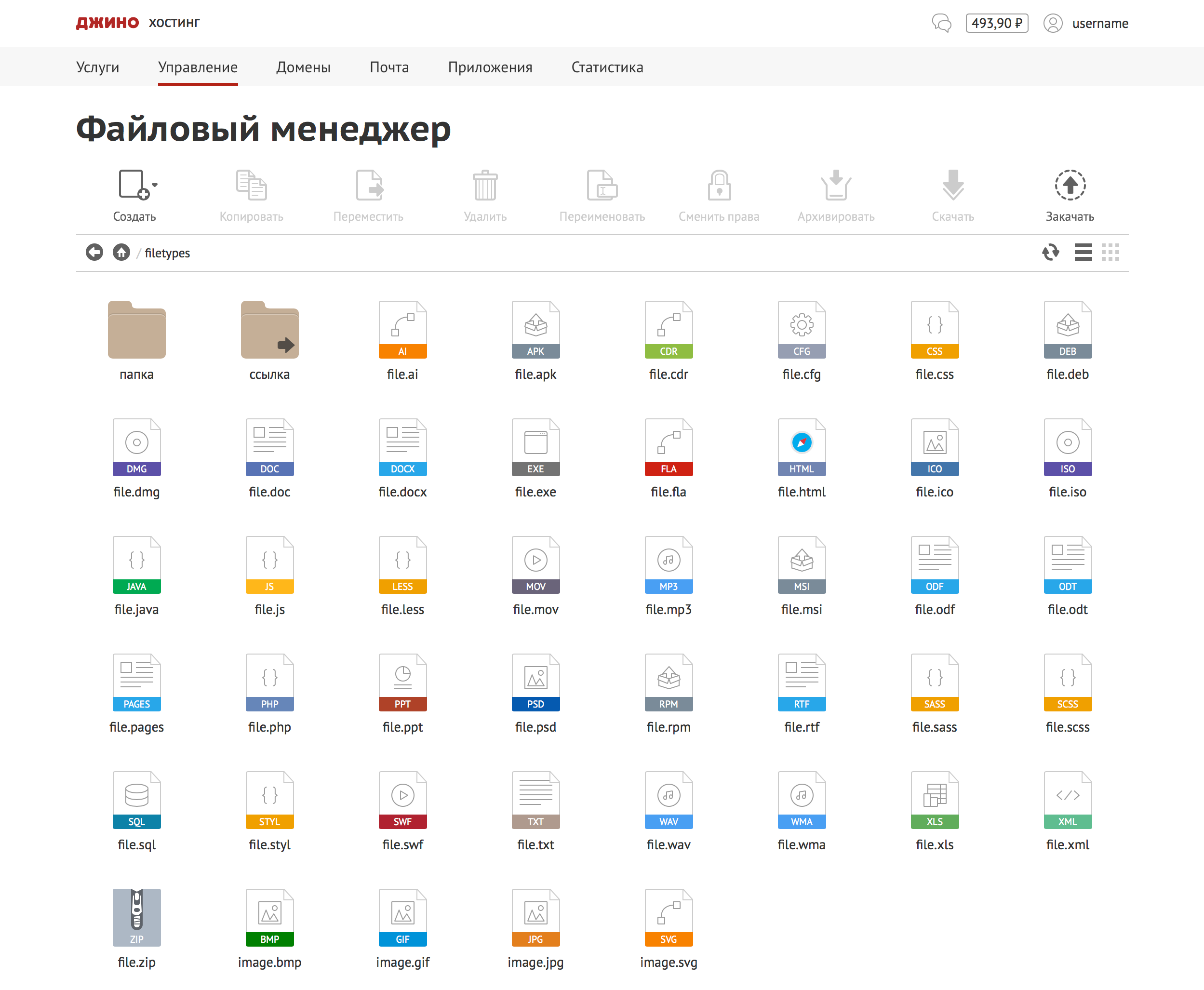Click the home directory icon
Viewport: 1204px width, 990px height.
(x=121, y=252)
